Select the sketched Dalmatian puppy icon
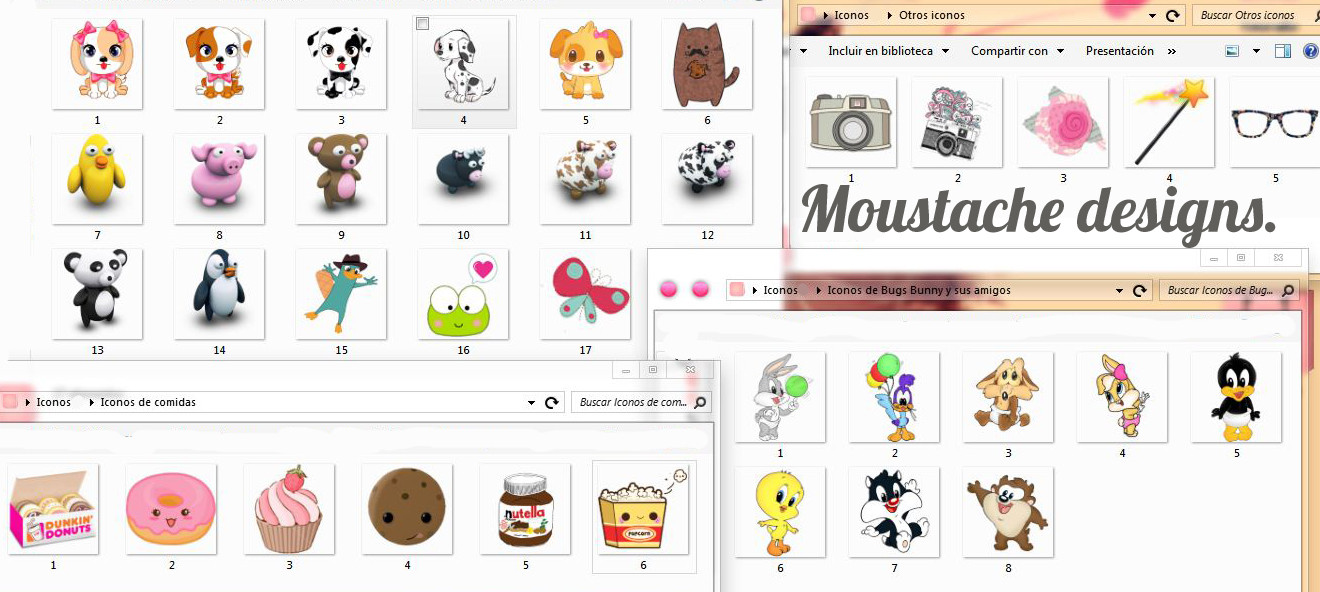 coord(463,63)
